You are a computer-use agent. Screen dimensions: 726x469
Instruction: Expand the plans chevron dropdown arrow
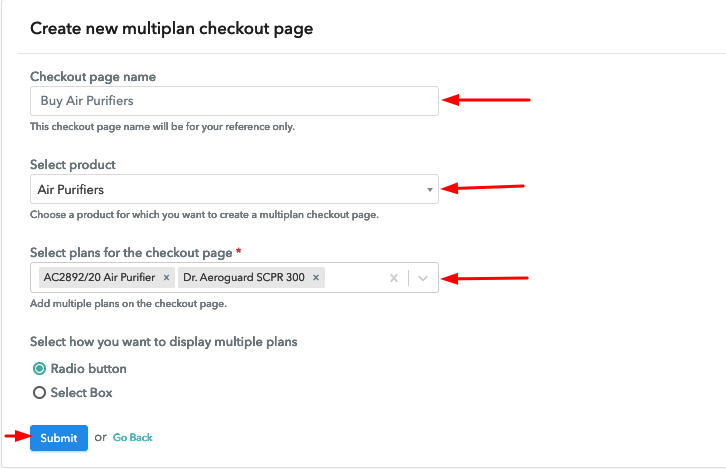point(422,278)
